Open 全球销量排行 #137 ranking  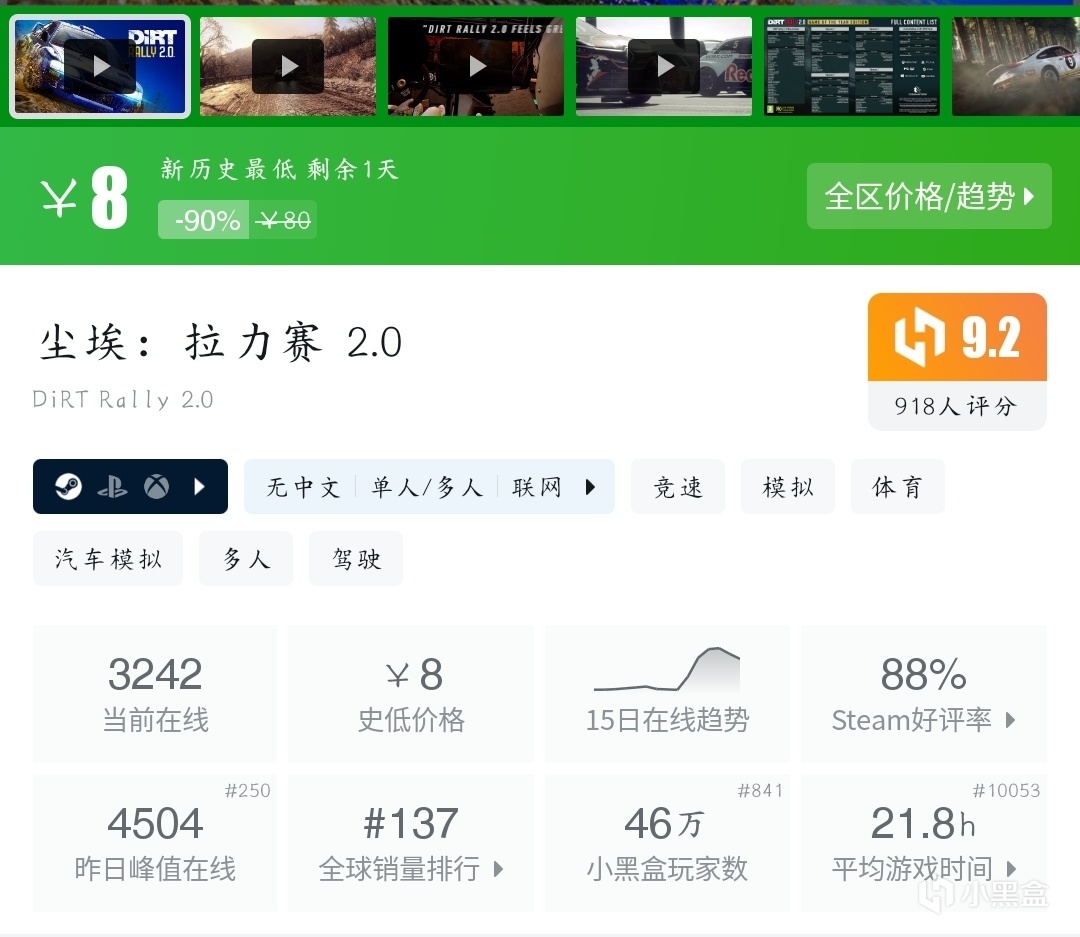pos(411,843)
